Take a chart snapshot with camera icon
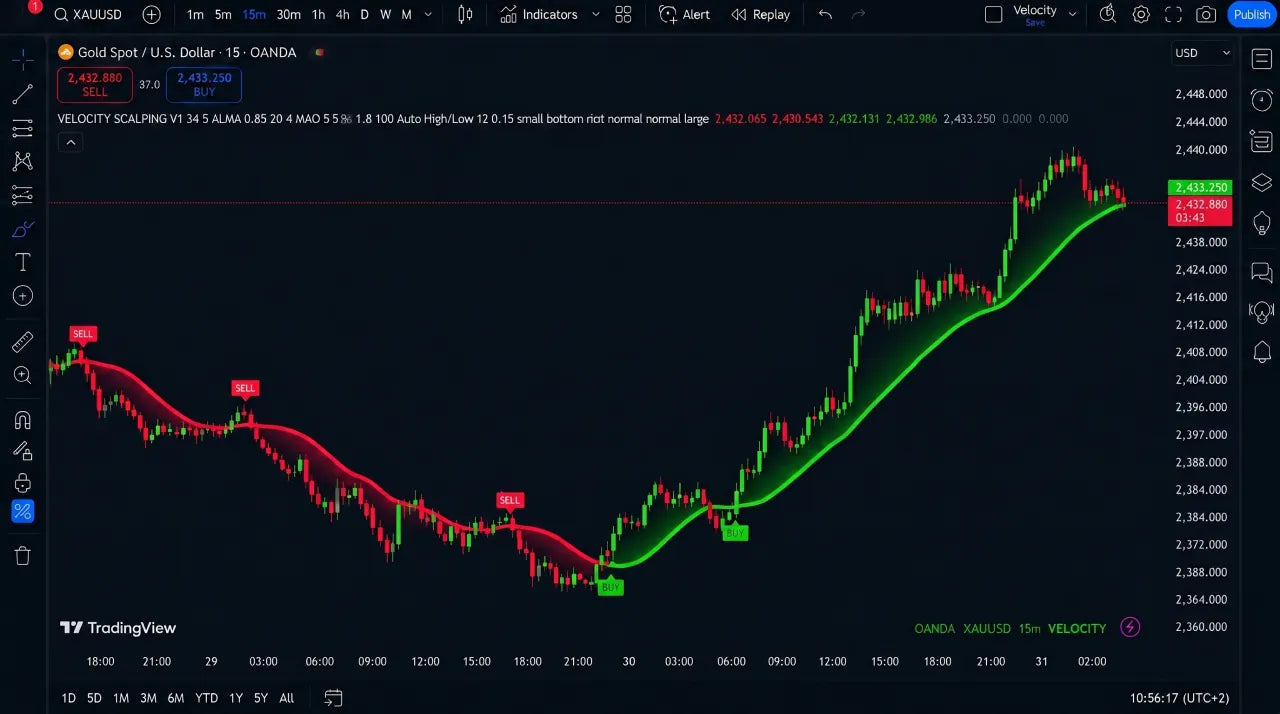Viewport: 1280px width, 714px height. tap(1207, 15)
